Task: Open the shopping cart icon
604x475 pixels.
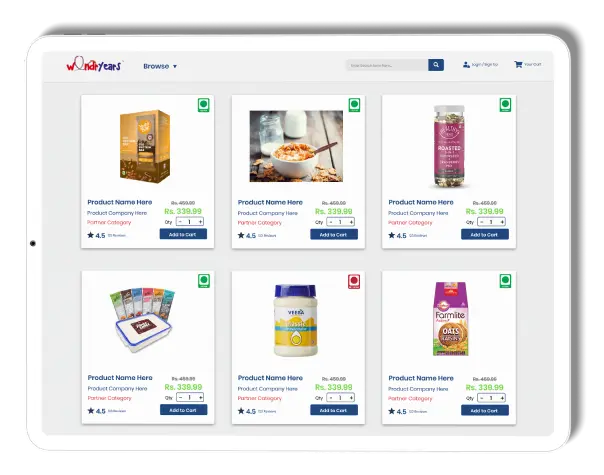Action: tap(518, 64)
